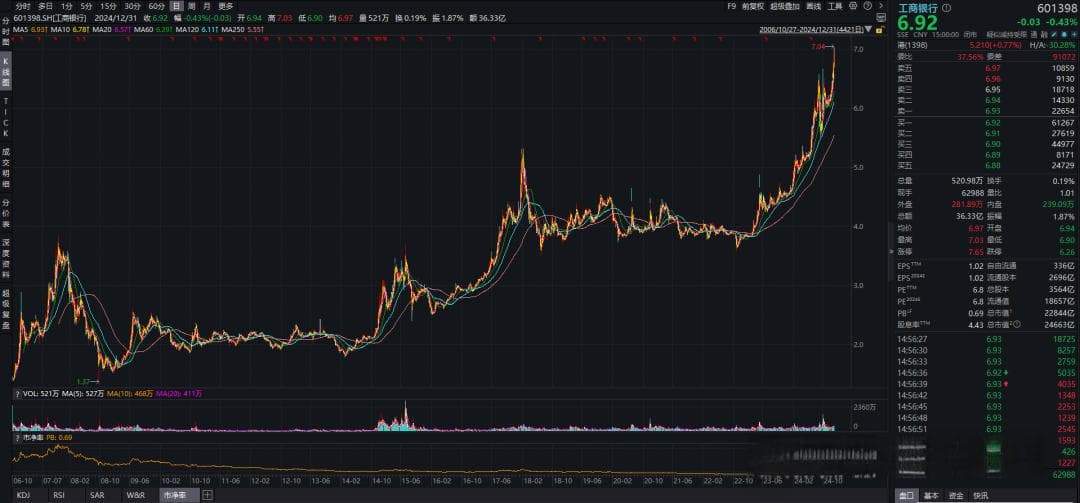Open the 港(1398) H-share quote link

[911, 45]
